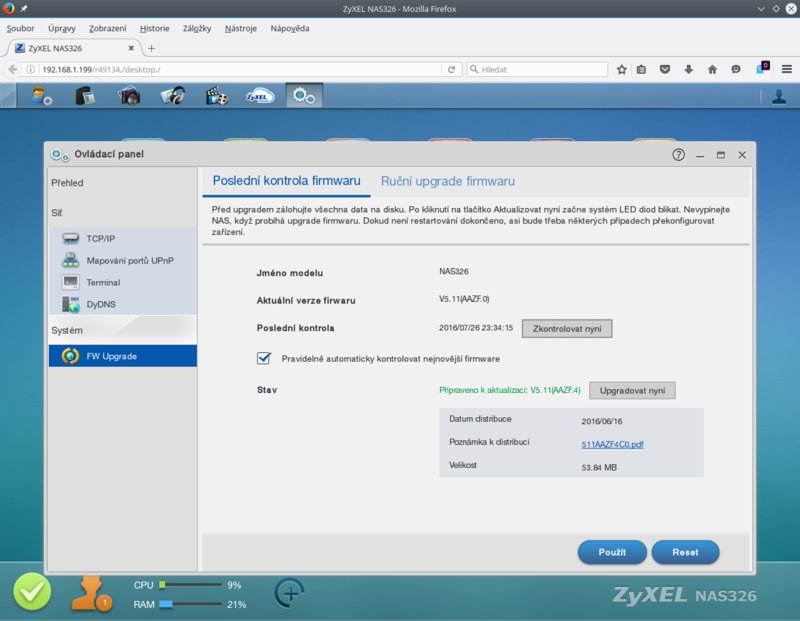This screenshot has height=621, width=800.
Task: Switch to Ruční upgrade firmwaru tab
Action: 447,181
